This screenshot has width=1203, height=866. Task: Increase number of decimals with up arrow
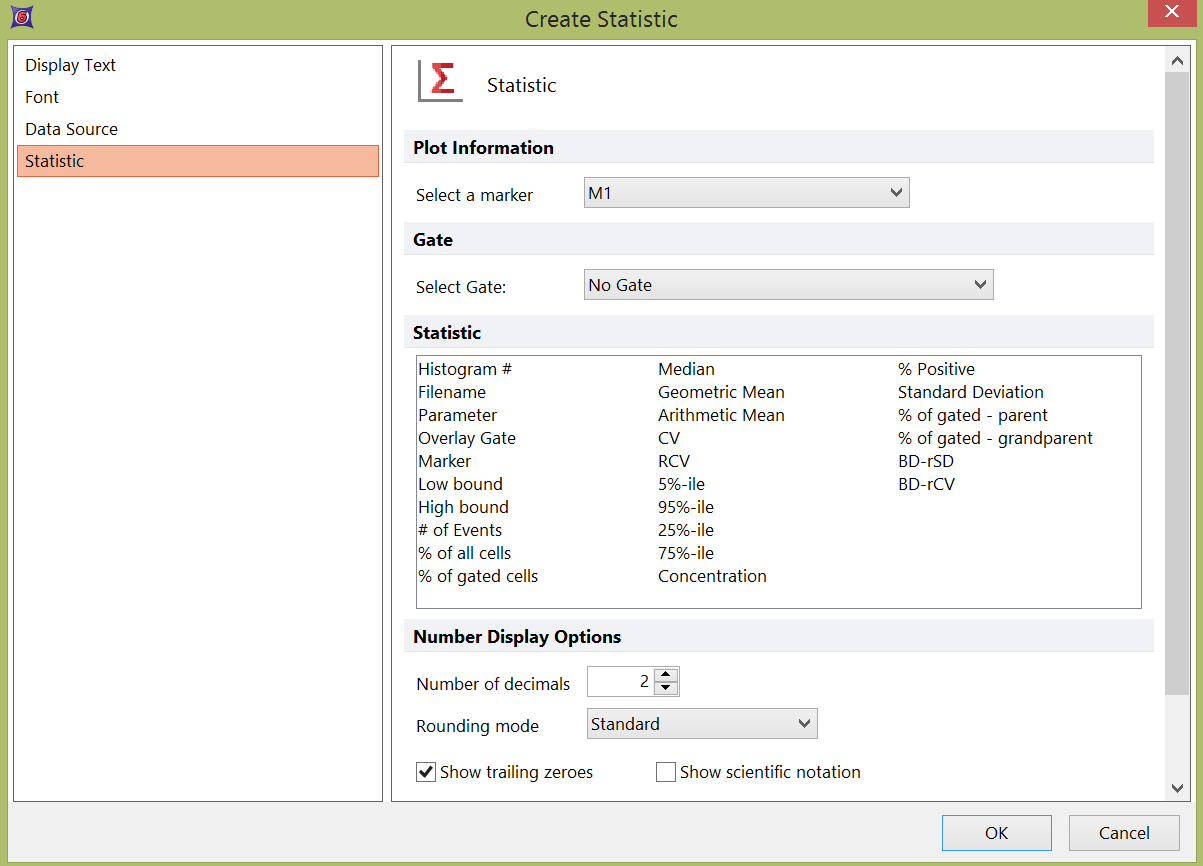pos(667,675)
